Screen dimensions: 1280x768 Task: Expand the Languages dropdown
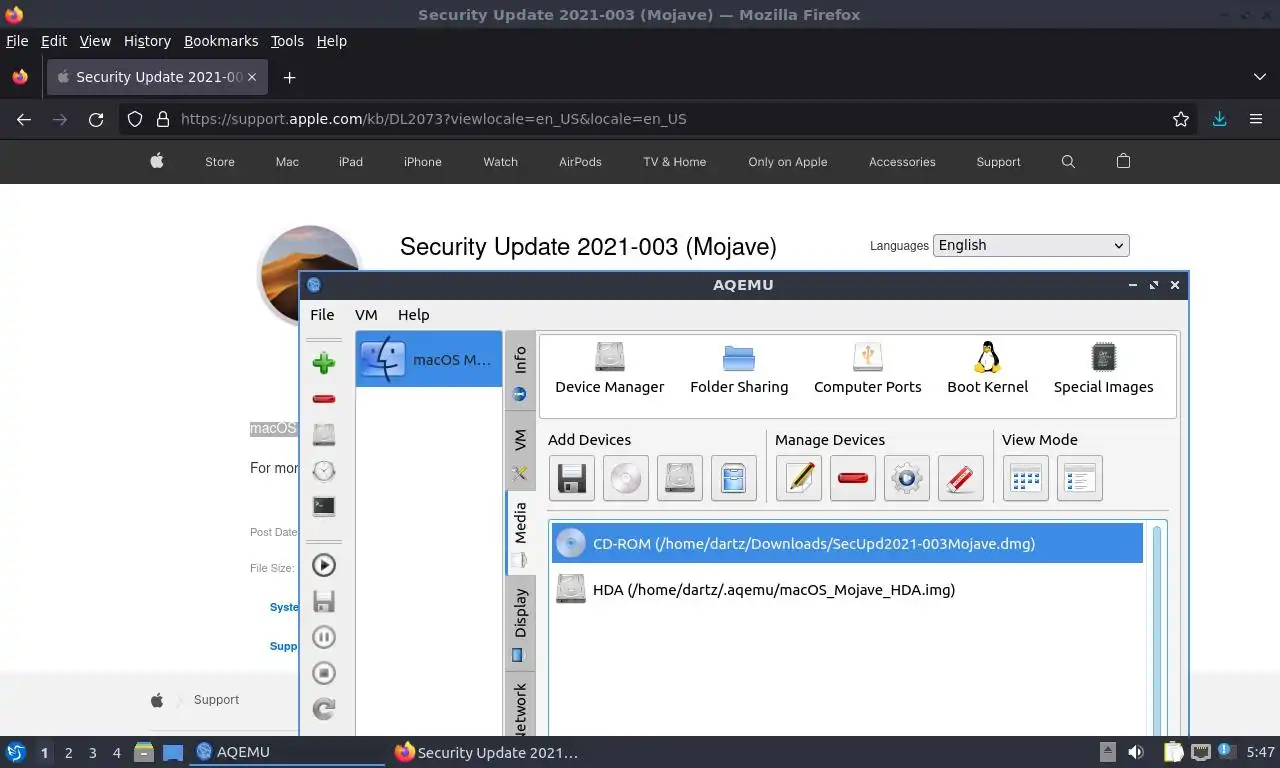1031,245
